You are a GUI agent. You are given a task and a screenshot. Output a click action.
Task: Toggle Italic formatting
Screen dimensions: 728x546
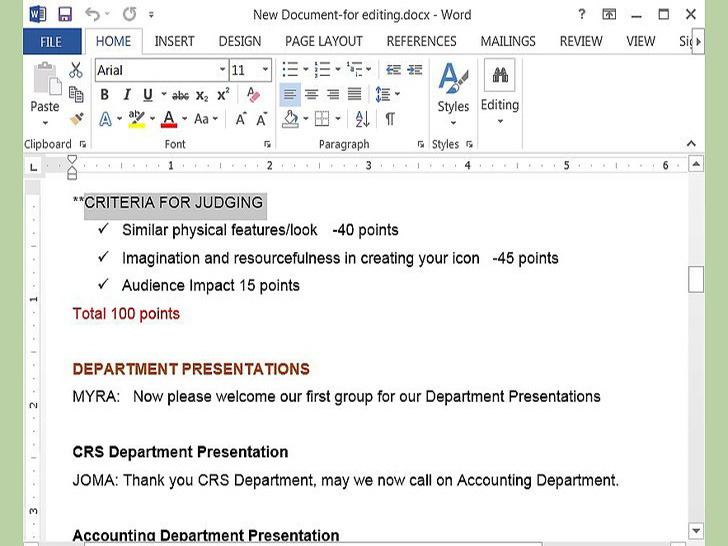(127, 95)
